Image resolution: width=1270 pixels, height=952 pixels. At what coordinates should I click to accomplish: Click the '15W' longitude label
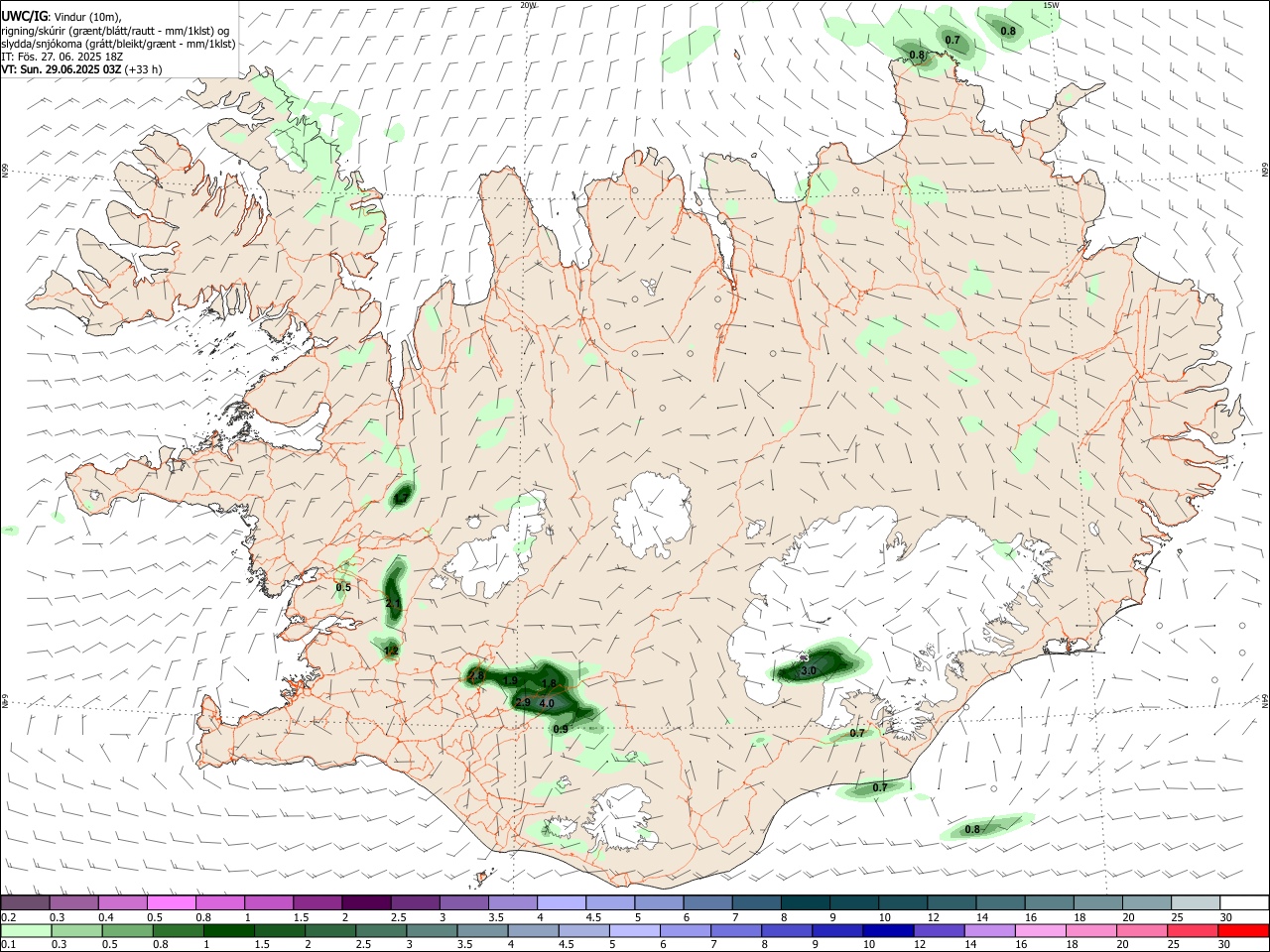1052,5
